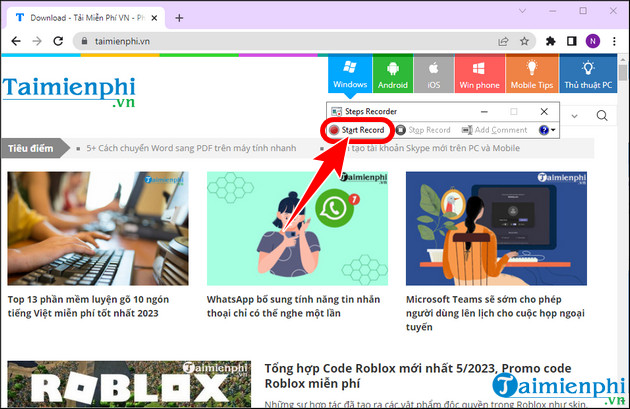Select the iOS category tab
The height and width of the screenshot is (409, 630).
tap(434, 74)
